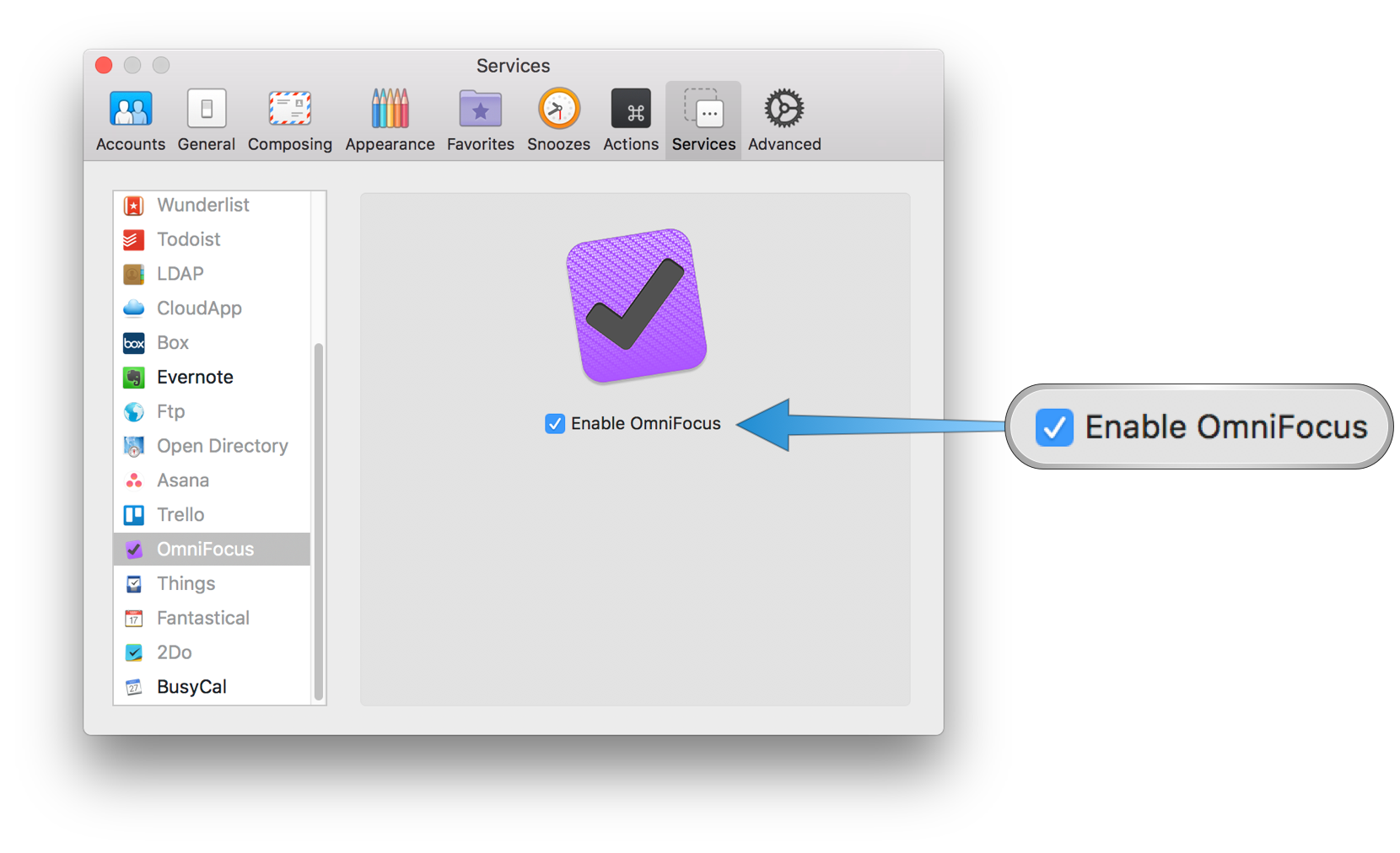1400x853 pixels.
Task: Choose Trello in the services list
Action: pyautogui.click(x=212, y=515)
